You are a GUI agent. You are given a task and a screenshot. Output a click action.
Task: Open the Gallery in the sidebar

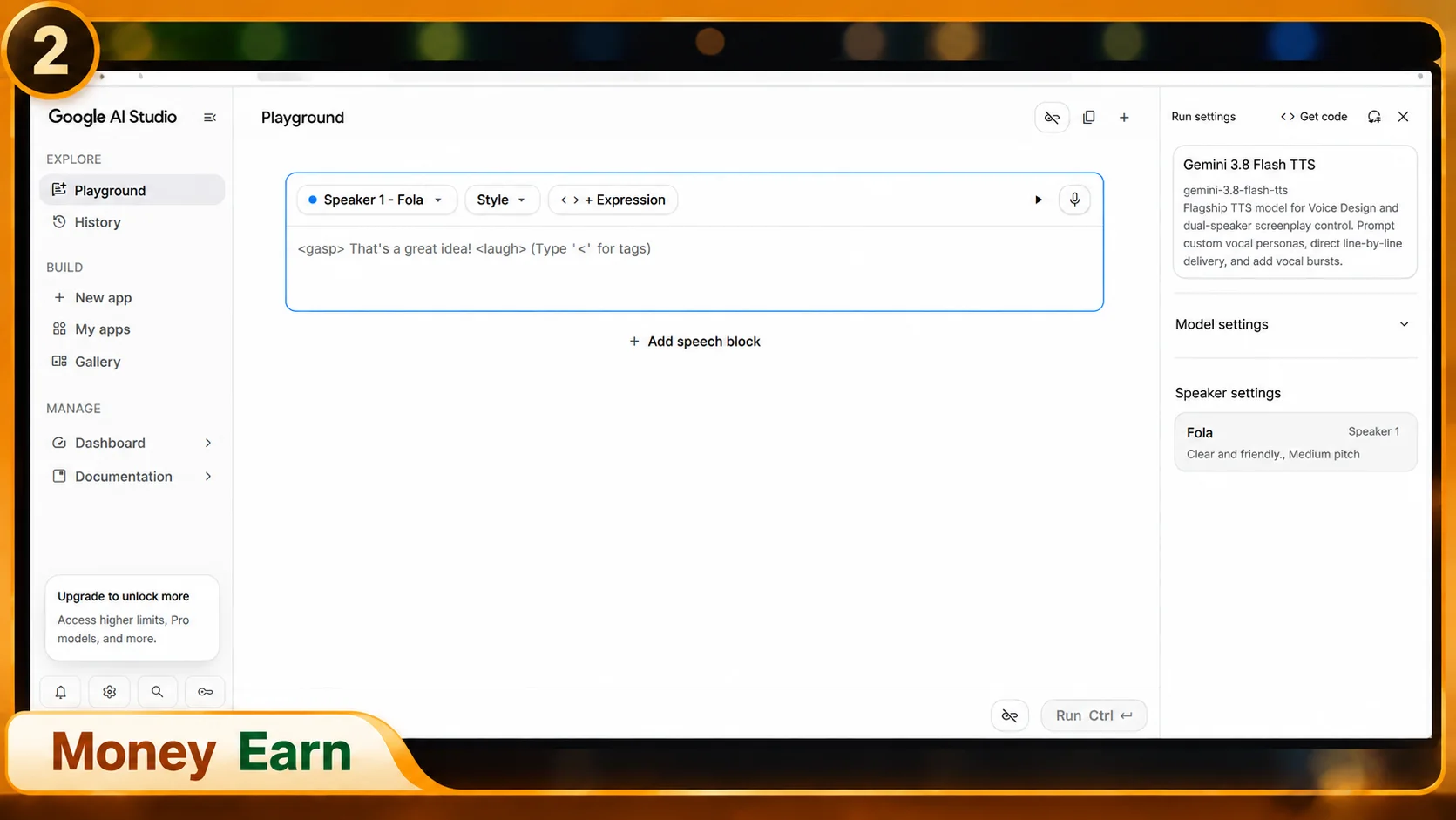(x=132, y=362)
